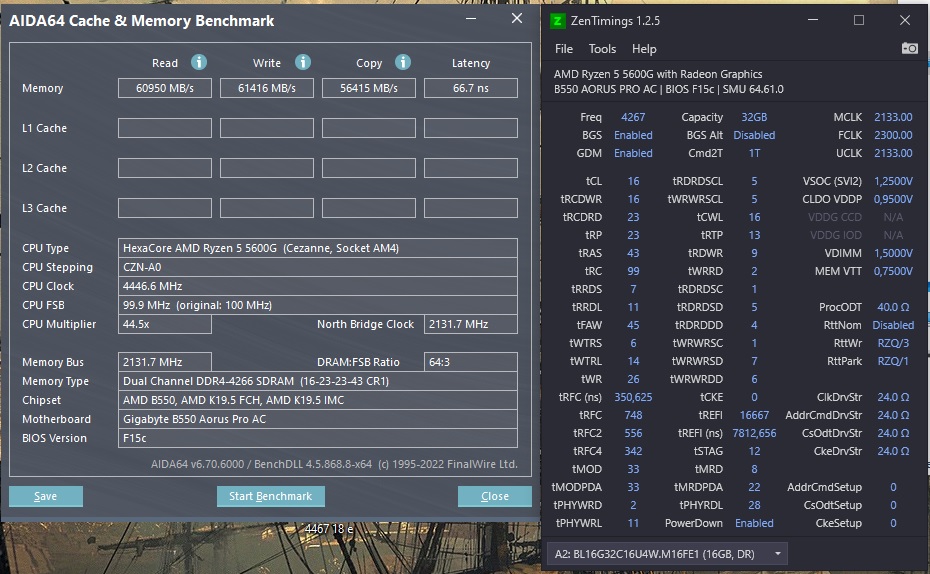Click the BGS Enabled value
Image resolution: width=930 pixels, height=574 pixels.
click(633, 135)
